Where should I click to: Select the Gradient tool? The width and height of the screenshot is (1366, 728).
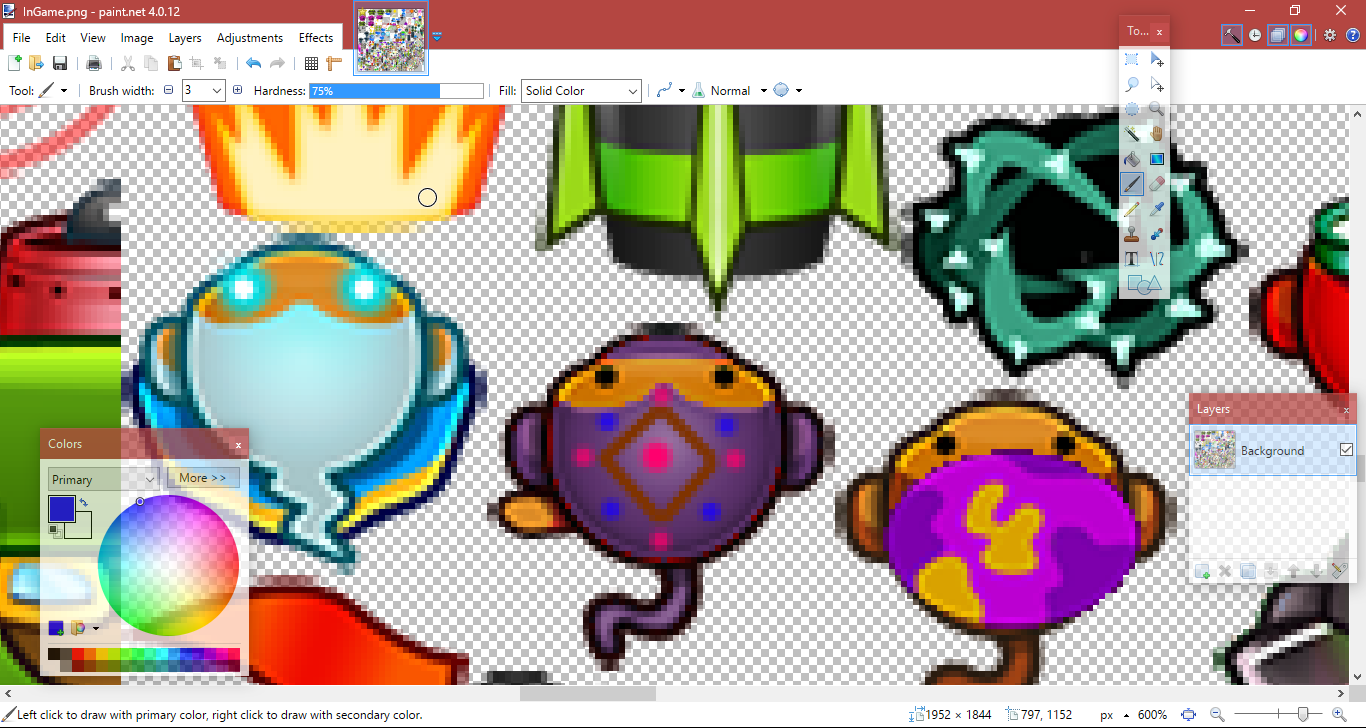[1157, 159]
